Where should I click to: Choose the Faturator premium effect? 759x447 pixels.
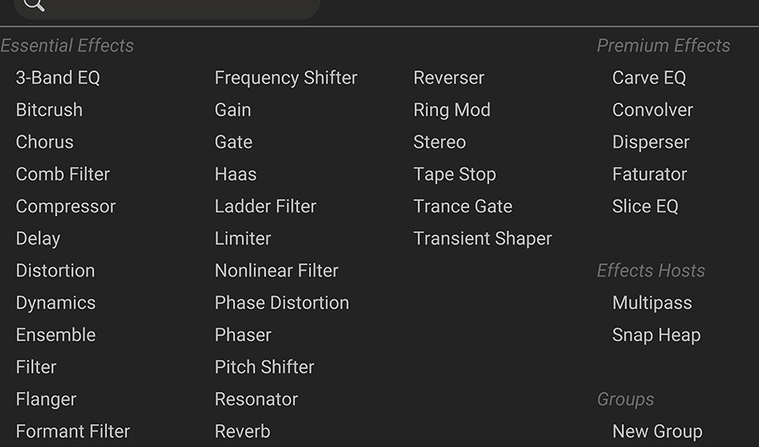[650, 174]
